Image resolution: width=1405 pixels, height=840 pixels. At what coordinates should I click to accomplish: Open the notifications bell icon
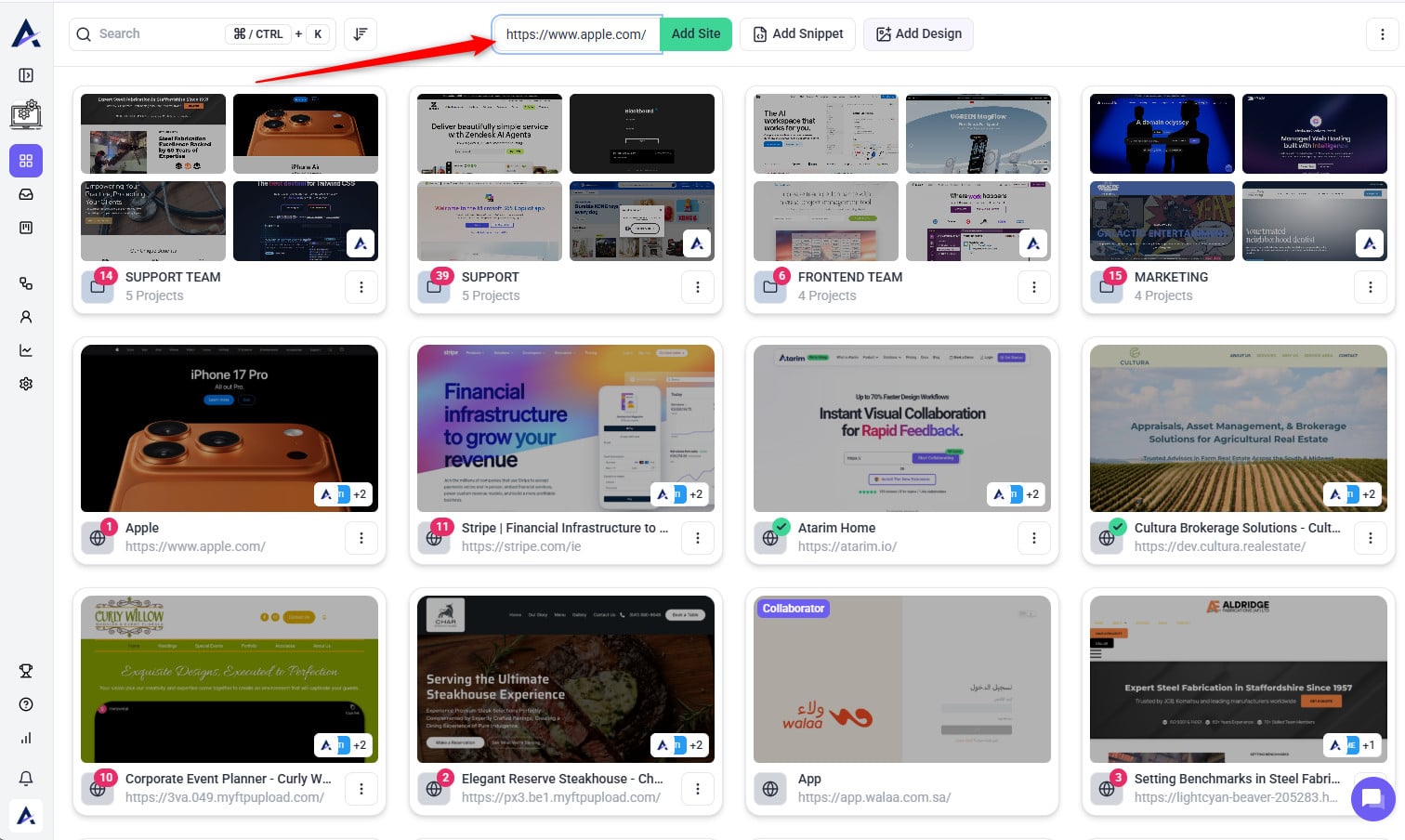26,778
